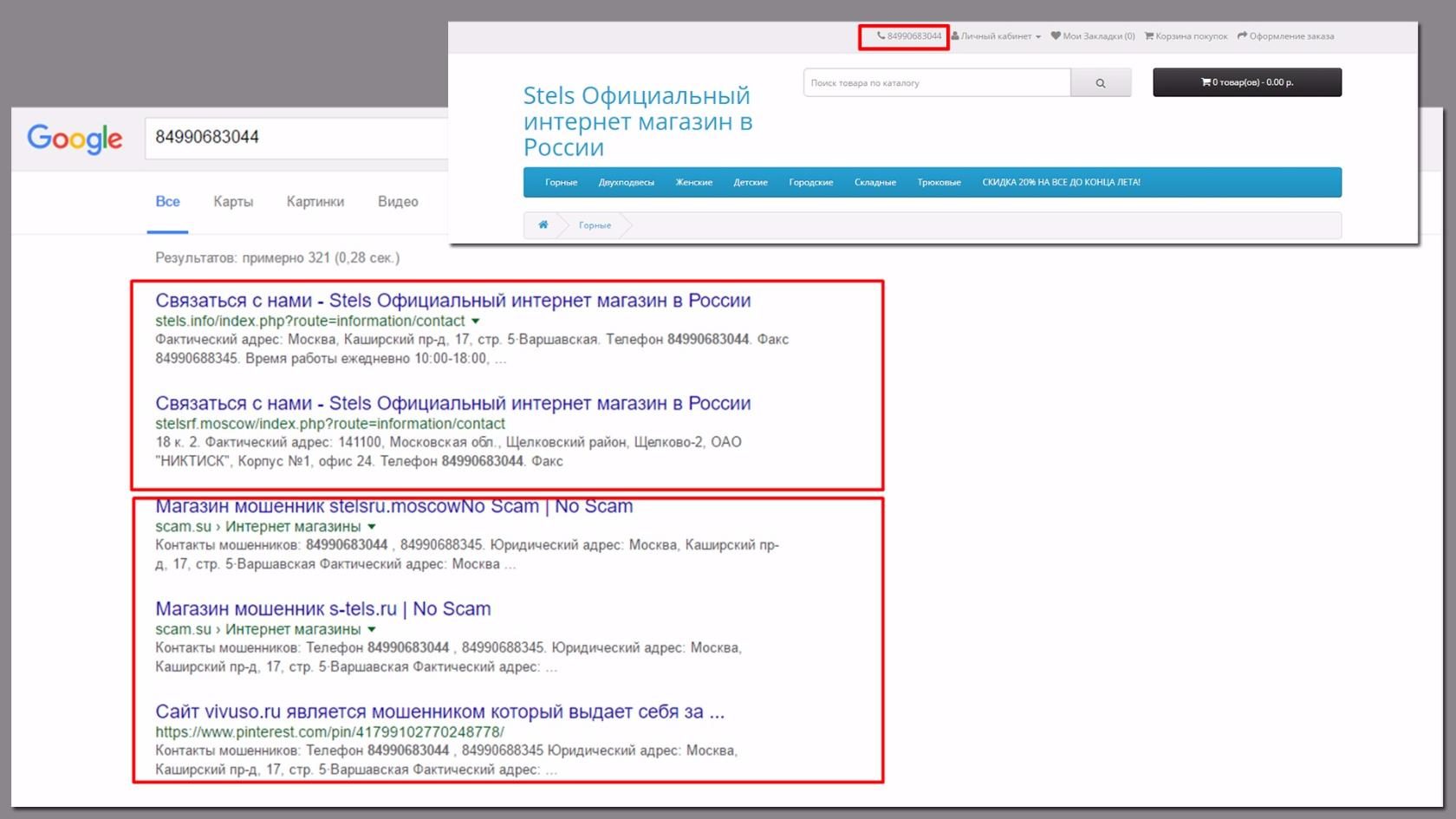Expand arrow beside scam.su stelsru.moscow result
Viewport: 1456px width, 819px height.
coord(372,527)
